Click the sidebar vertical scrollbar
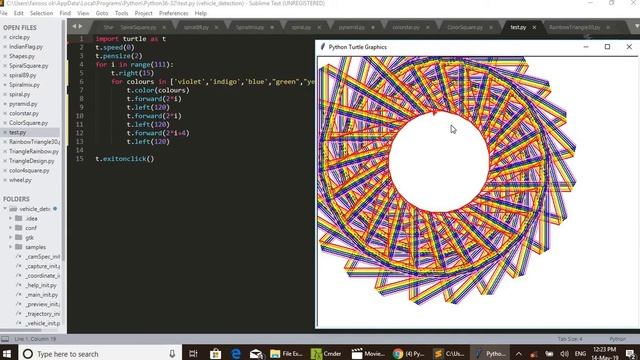This screenshot has width=640, height=360. 64,139
